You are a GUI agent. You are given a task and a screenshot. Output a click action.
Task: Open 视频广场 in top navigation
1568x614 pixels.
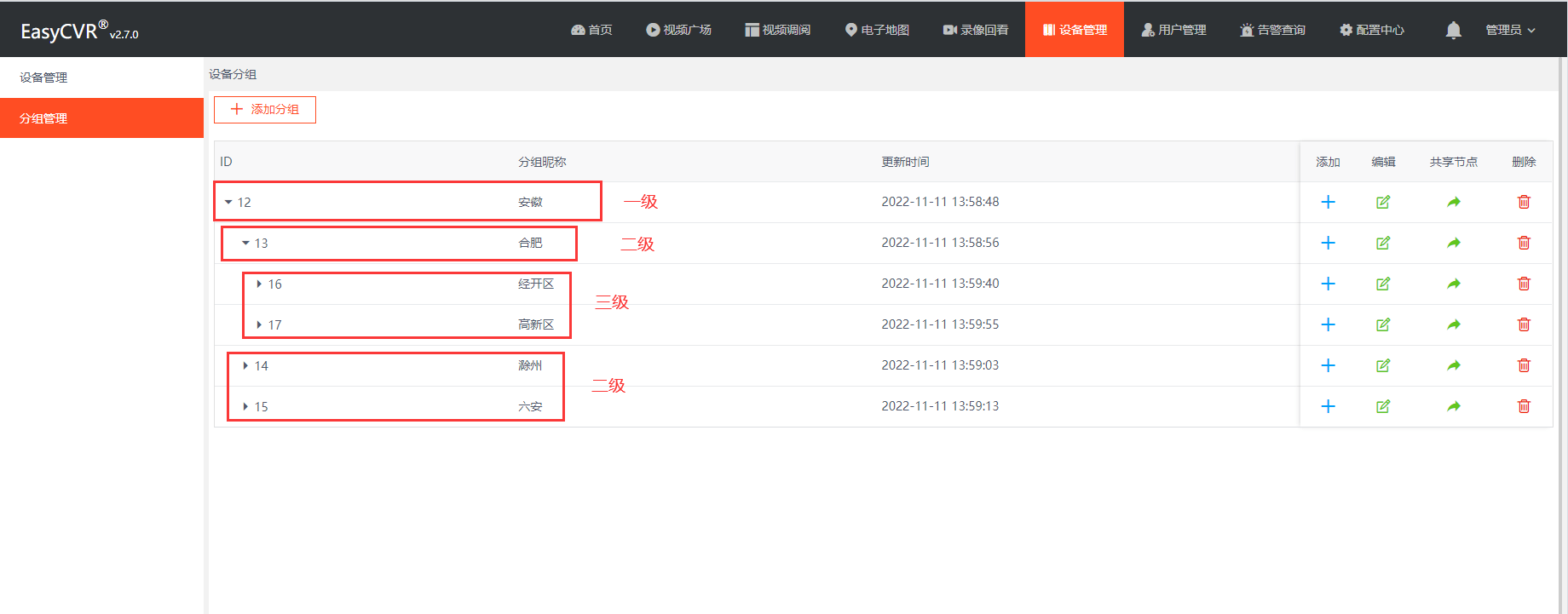click(x=678, y=30)
